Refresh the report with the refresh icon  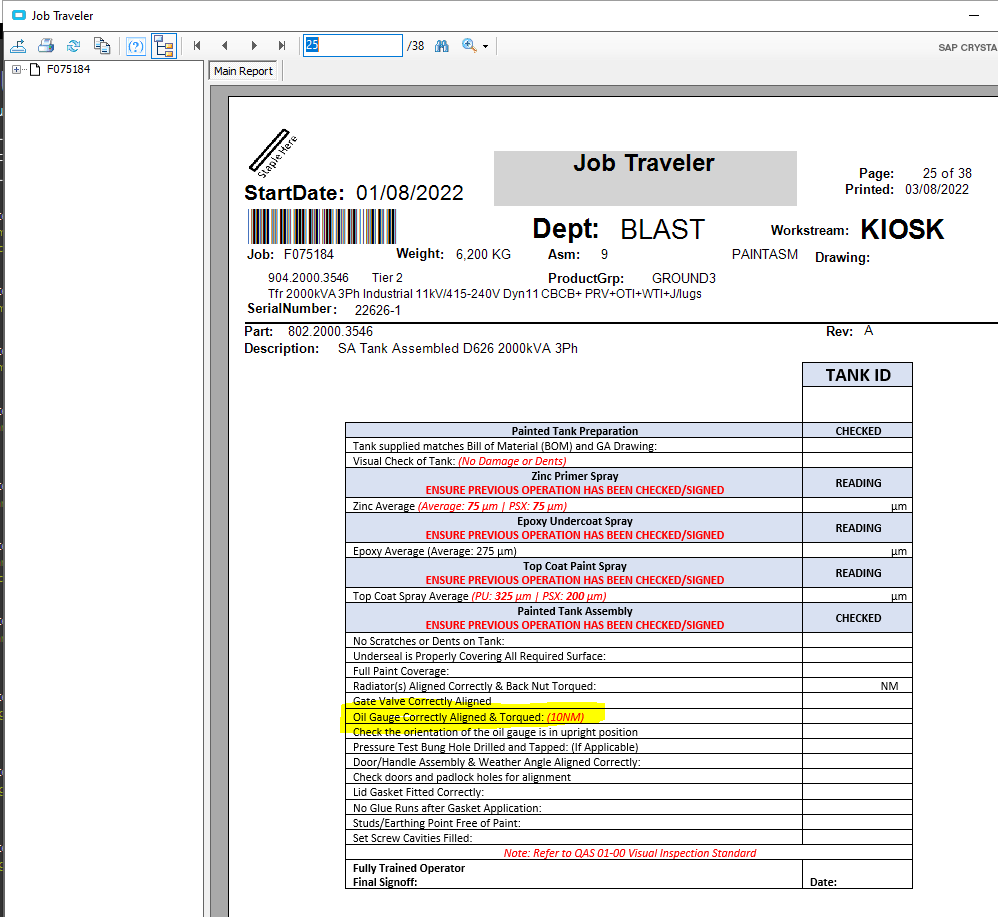coord(74,46)
